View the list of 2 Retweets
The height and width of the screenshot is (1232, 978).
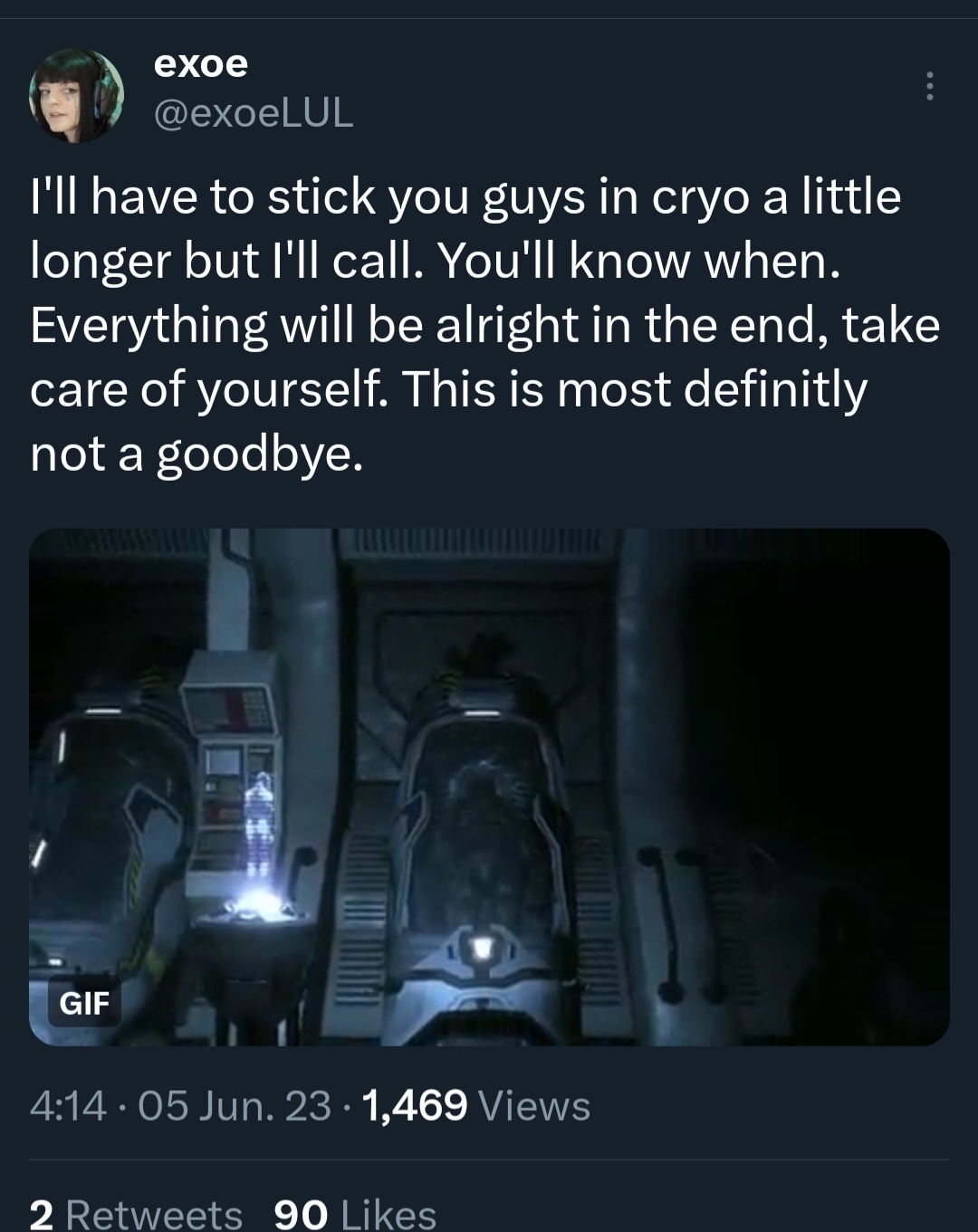[136, 1213]
